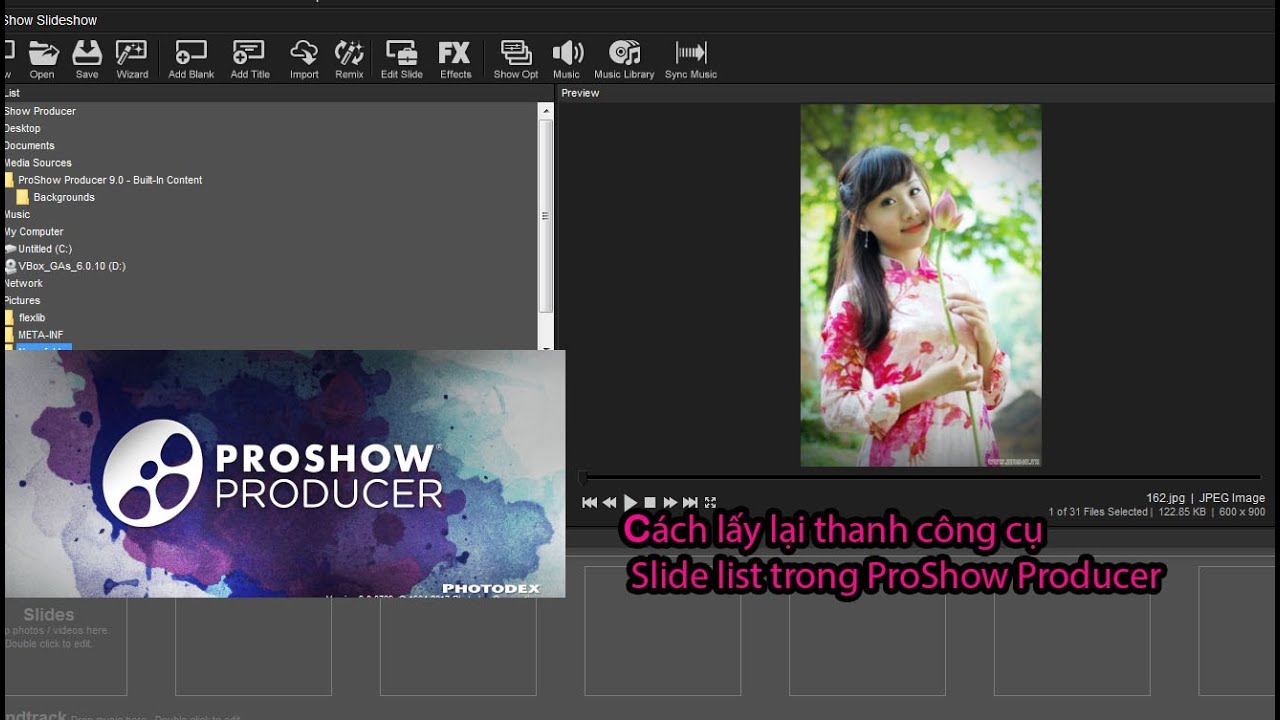Stop the preview playback
The width and height of the screenshot is (1280, 720).
[x=650, y=502]
